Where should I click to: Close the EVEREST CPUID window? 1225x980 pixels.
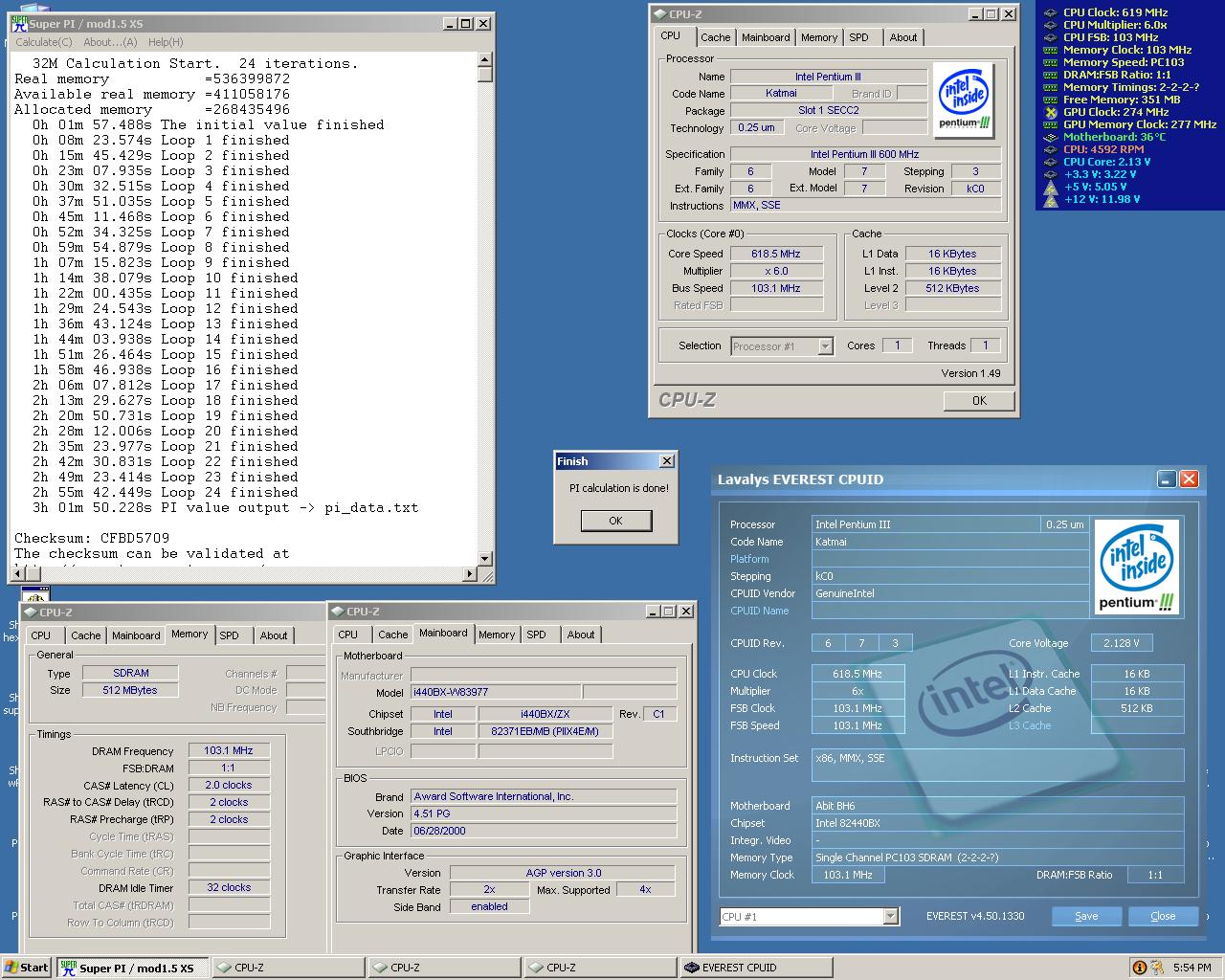pos(1189,479)
